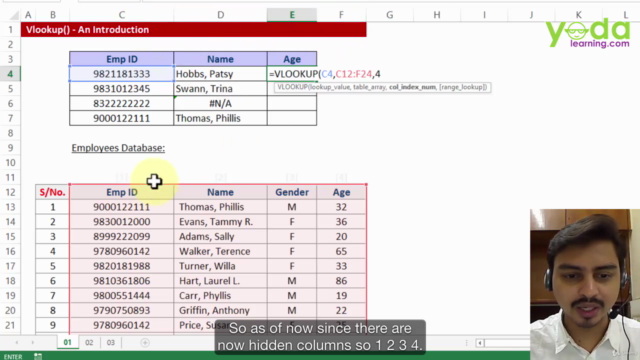Image resolution: width=640 pixels, height=360 pixels.
Task: Click Griffin, Anthony cell
Action: click(220, 310)
